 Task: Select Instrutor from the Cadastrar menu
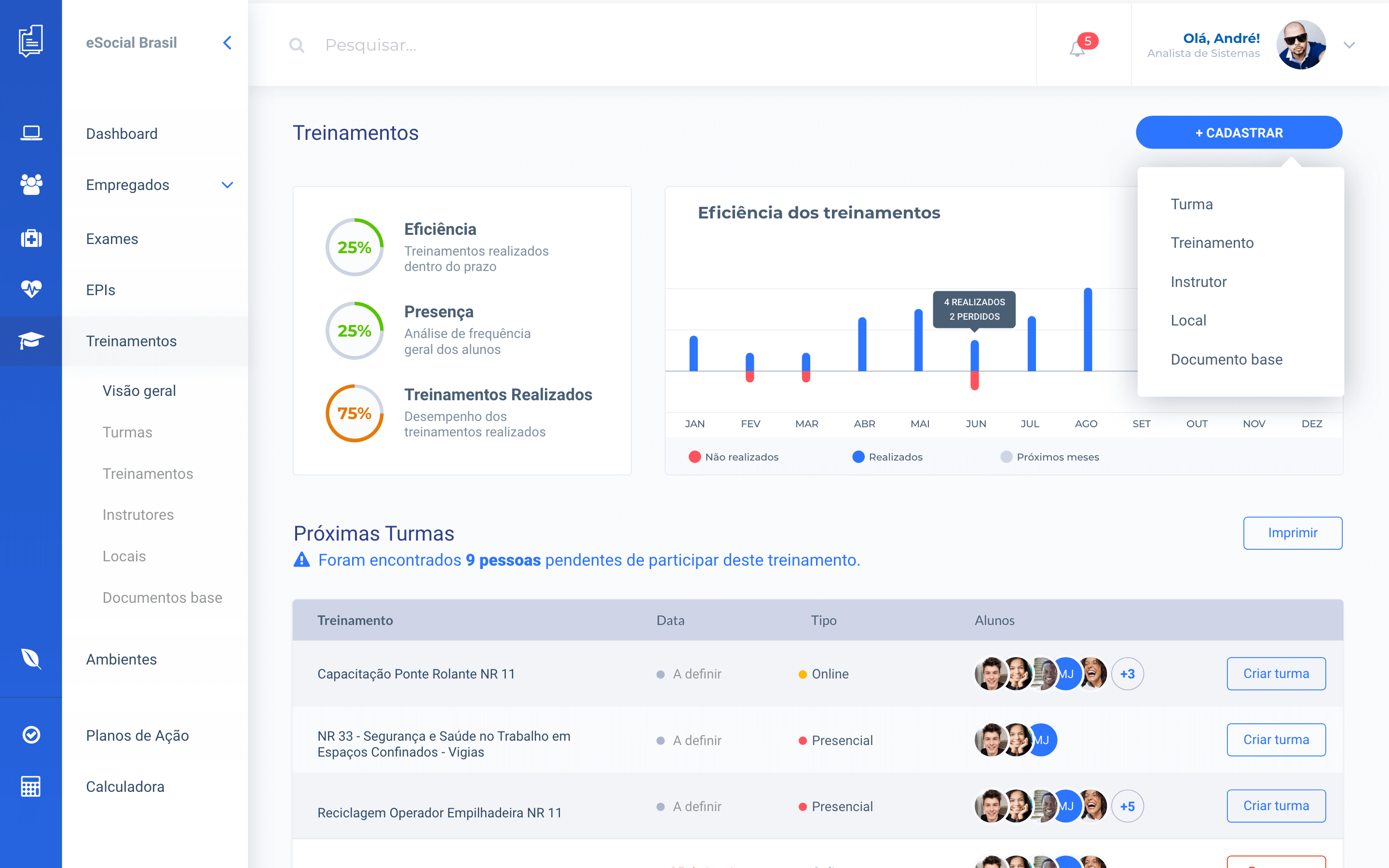click(x=1198, y=282)
